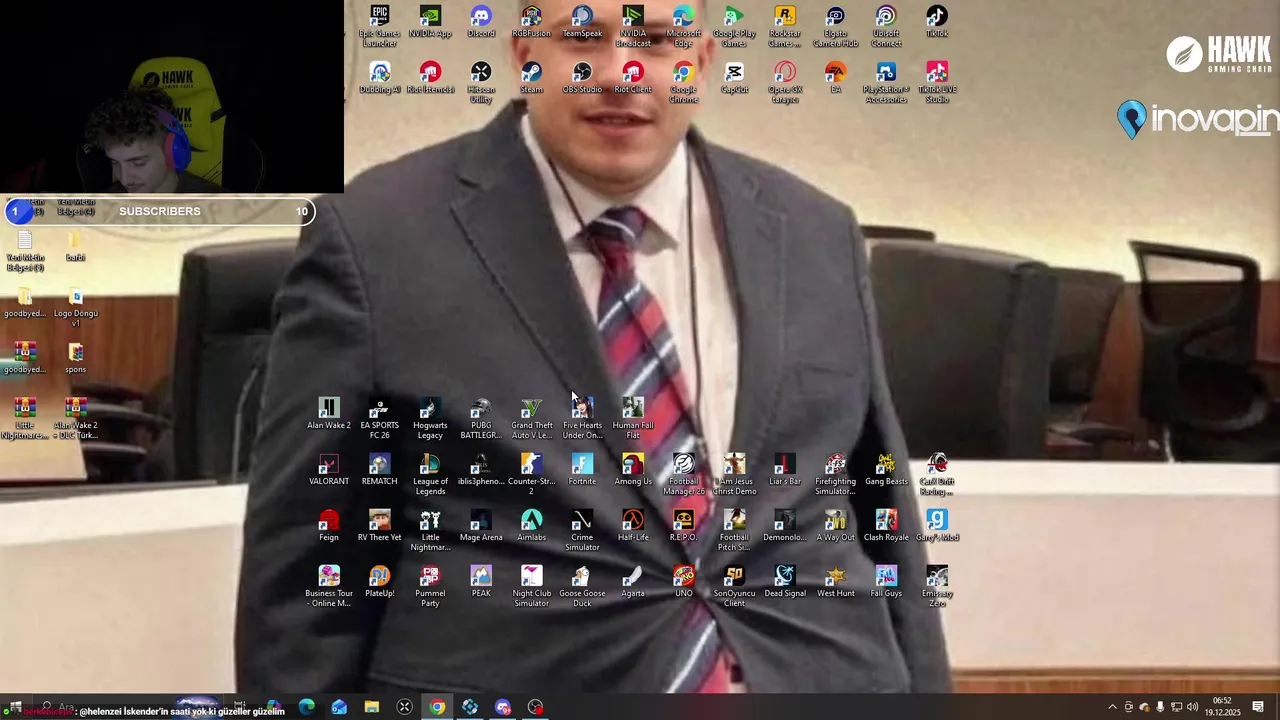Select the OBS Studio shortcut

[x=582, y=78]
